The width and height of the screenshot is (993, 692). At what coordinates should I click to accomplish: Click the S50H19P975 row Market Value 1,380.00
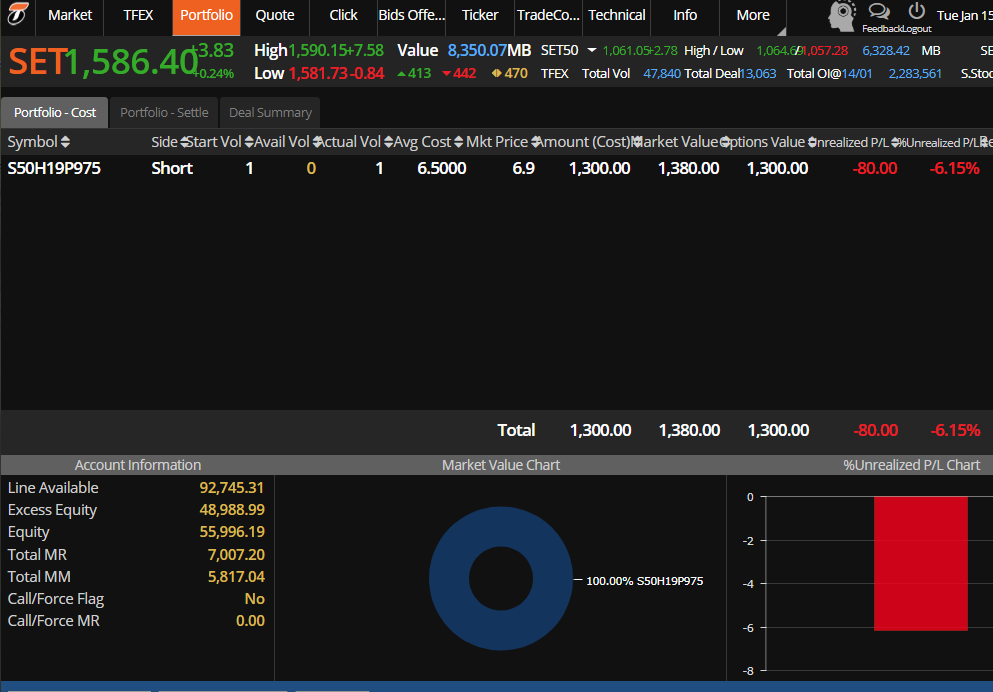tap(688, 168)
